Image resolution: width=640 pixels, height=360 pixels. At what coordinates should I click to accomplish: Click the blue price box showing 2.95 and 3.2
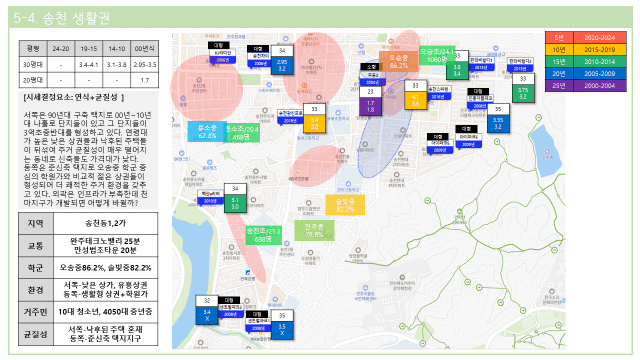[282, 65]
